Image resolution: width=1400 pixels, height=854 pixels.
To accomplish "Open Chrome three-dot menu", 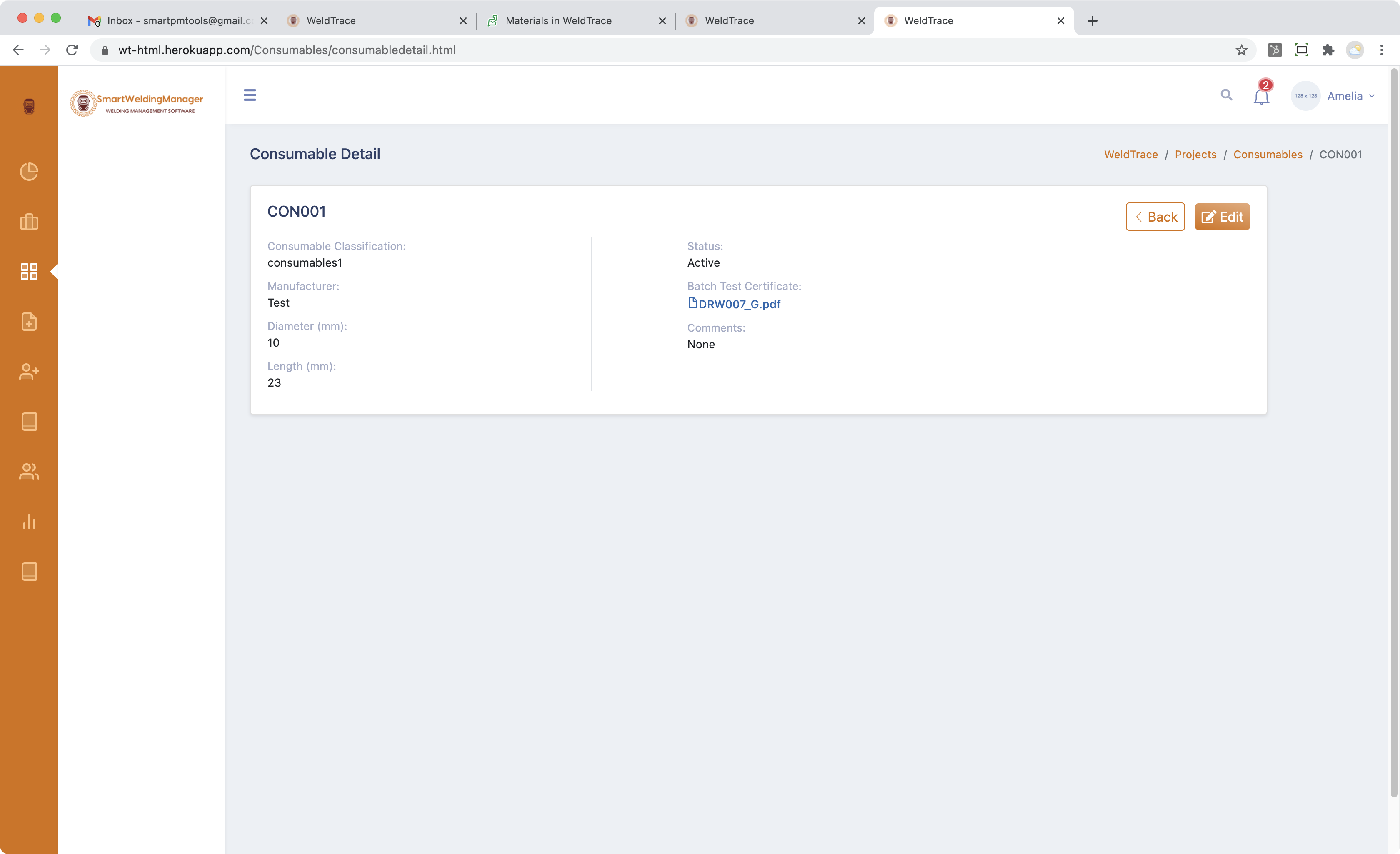I will [1381, 50].
